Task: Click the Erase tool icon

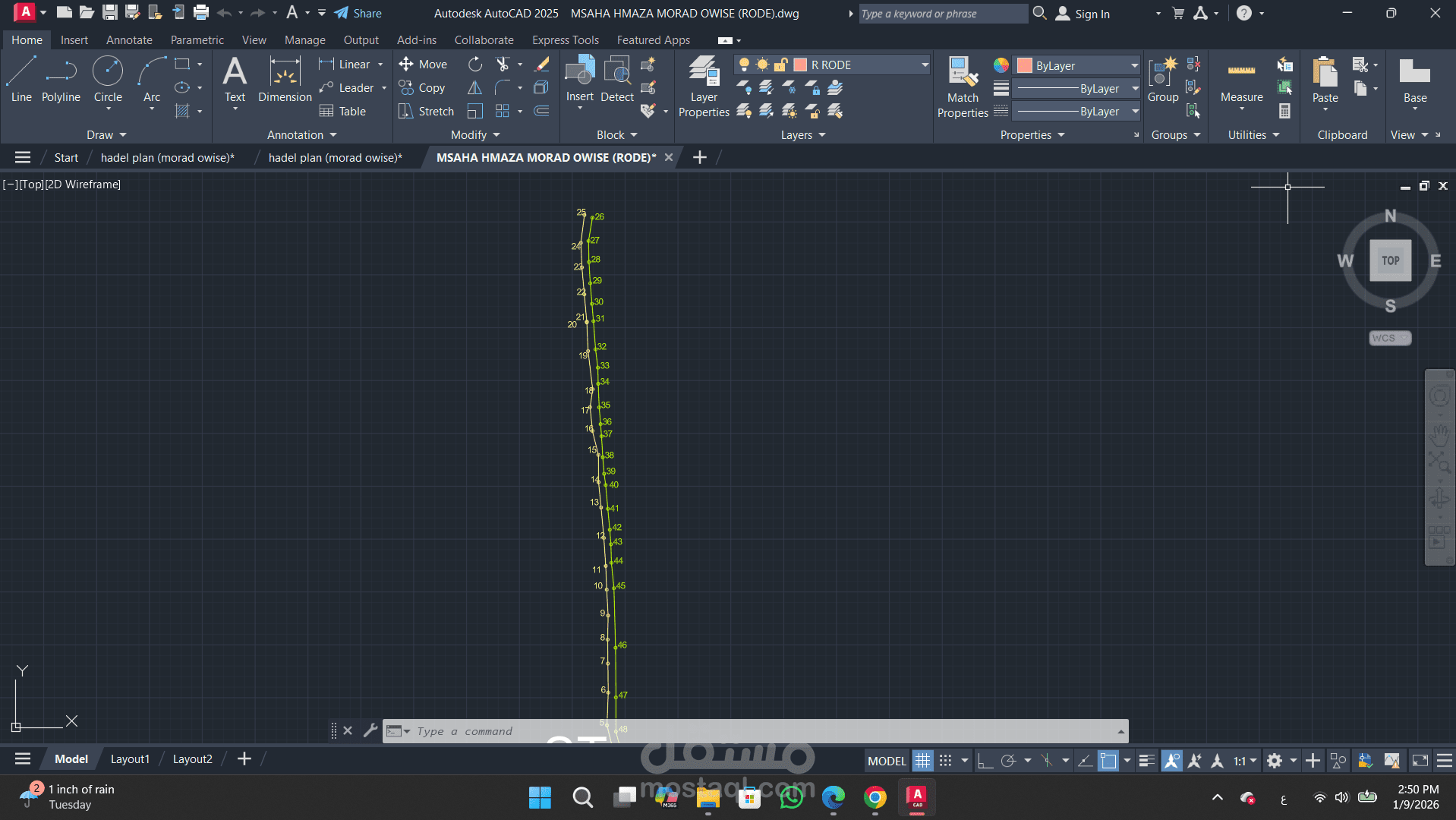Action: (542, 65)
